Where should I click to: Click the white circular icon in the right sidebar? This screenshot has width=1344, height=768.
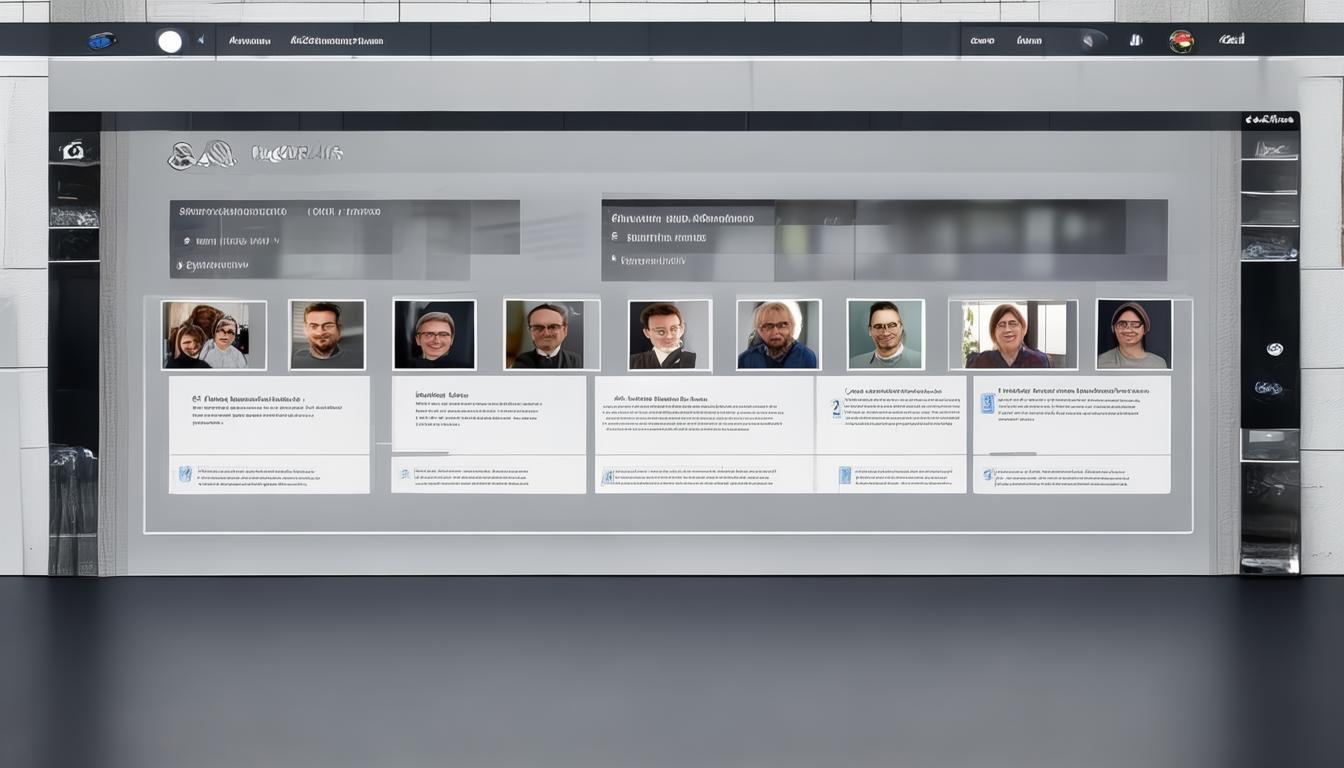(1274, 349)
